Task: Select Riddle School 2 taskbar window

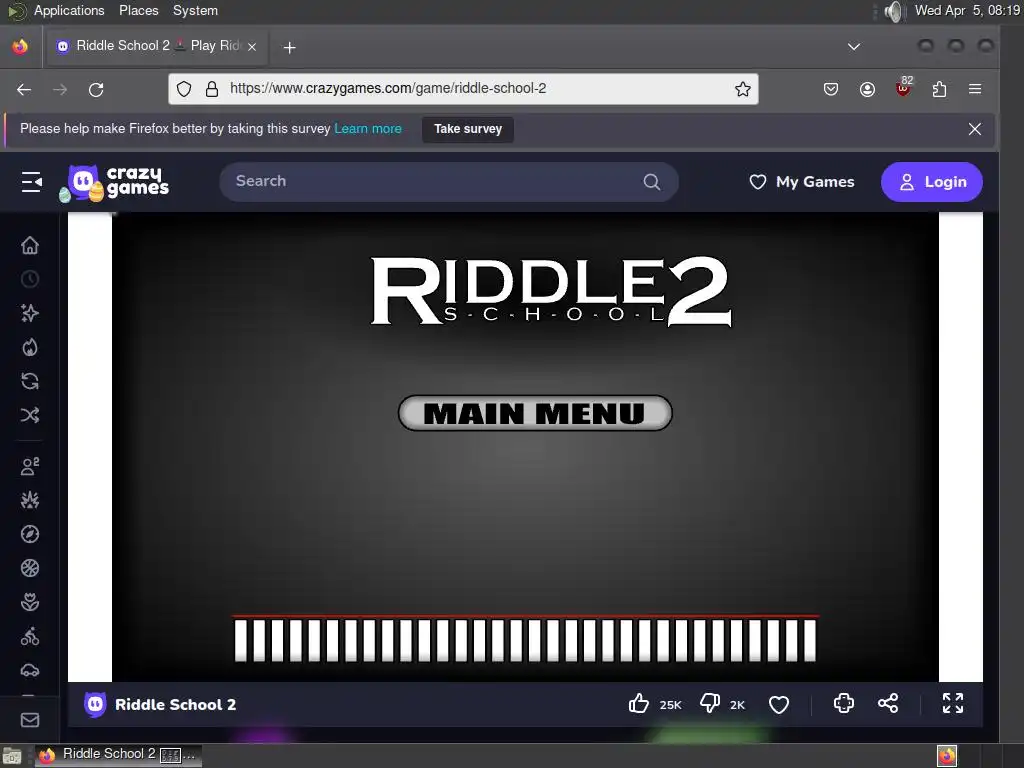Action: coord(118,754)
